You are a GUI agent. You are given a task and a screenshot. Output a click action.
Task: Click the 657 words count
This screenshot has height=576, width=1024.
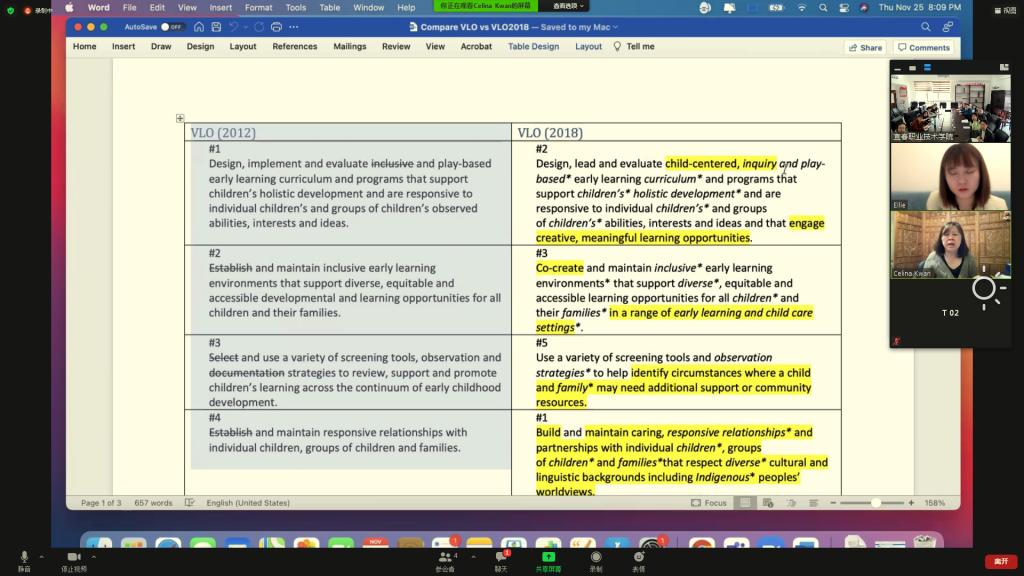pyautogui.click(x=153, y=503)
